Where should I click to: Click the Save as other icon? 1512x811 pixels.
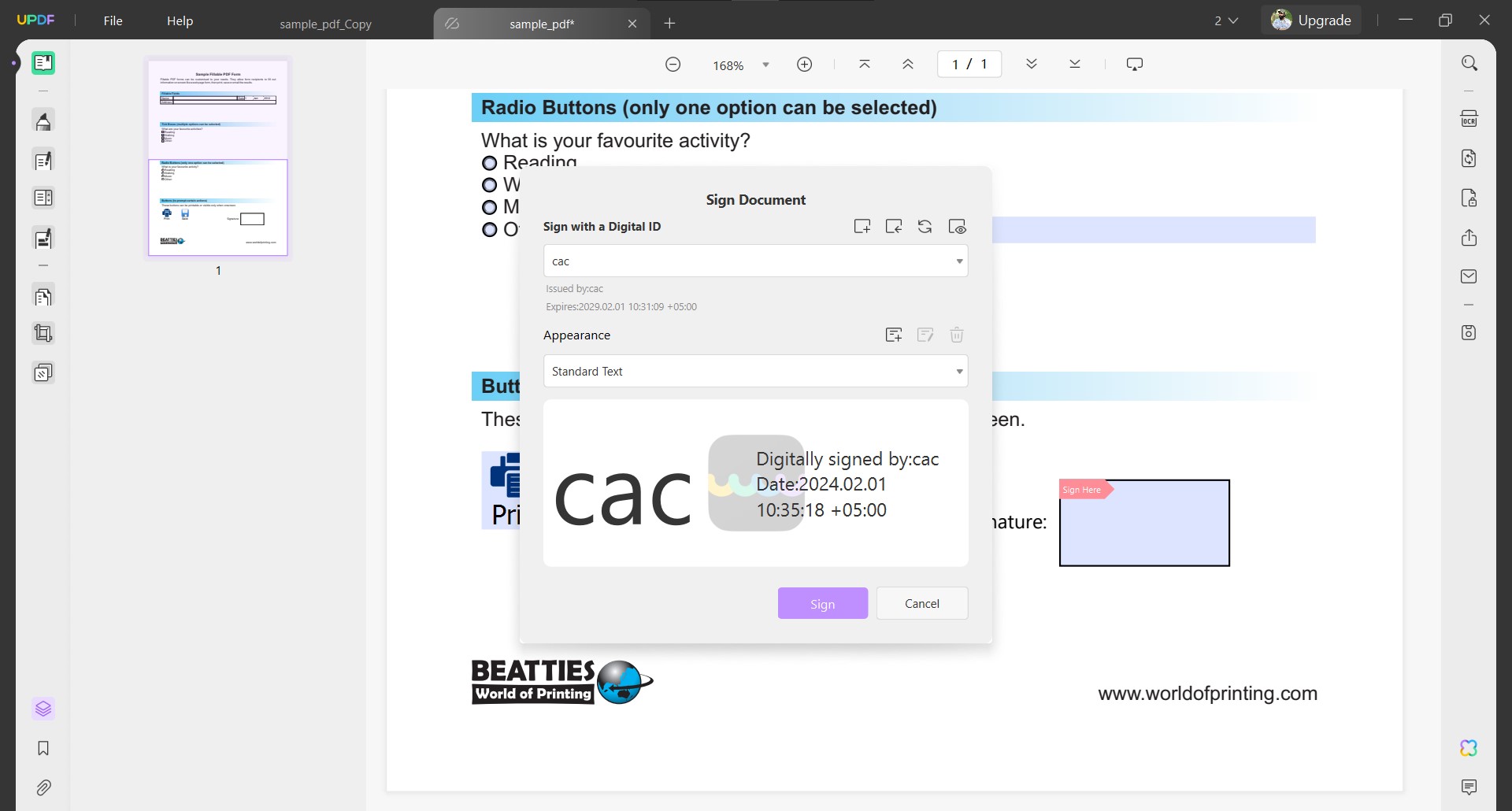(1469, 332)
